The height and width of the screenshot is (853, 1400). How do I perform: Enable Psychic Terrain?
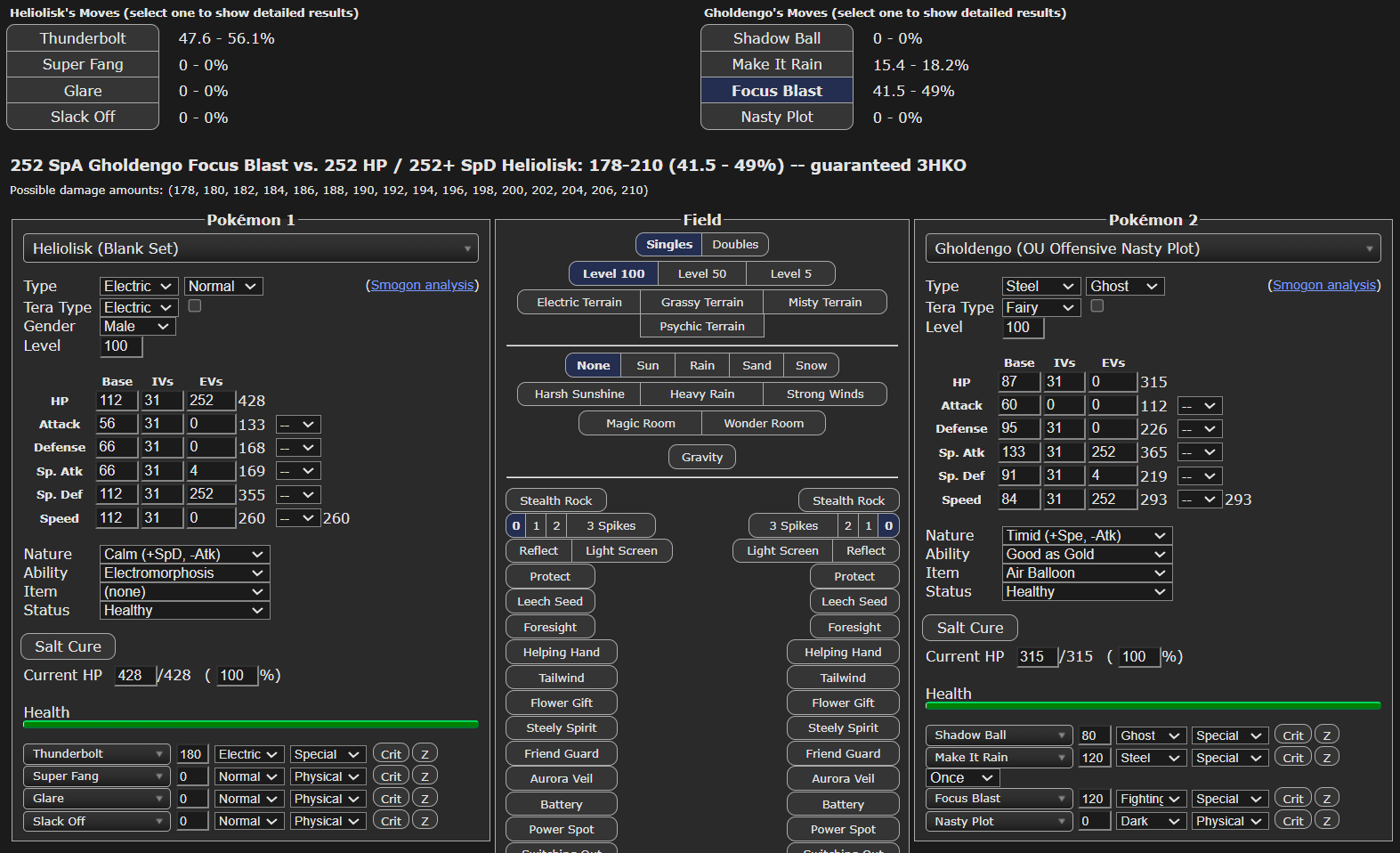click(702, 326)
